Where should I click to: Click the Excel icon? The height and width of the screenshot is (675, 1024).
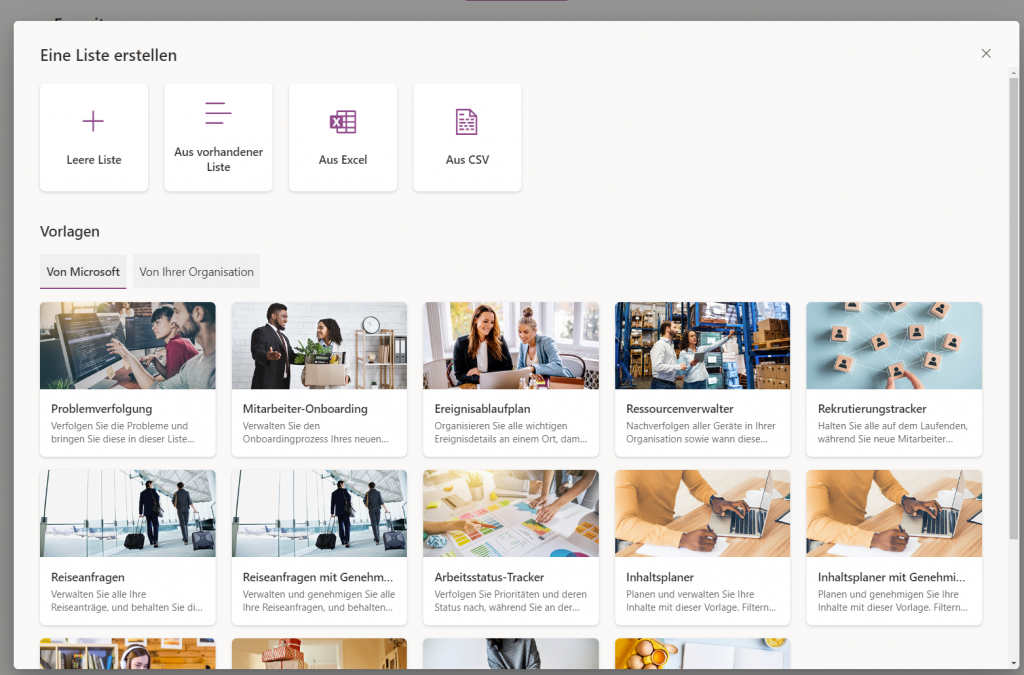point(343,121)
